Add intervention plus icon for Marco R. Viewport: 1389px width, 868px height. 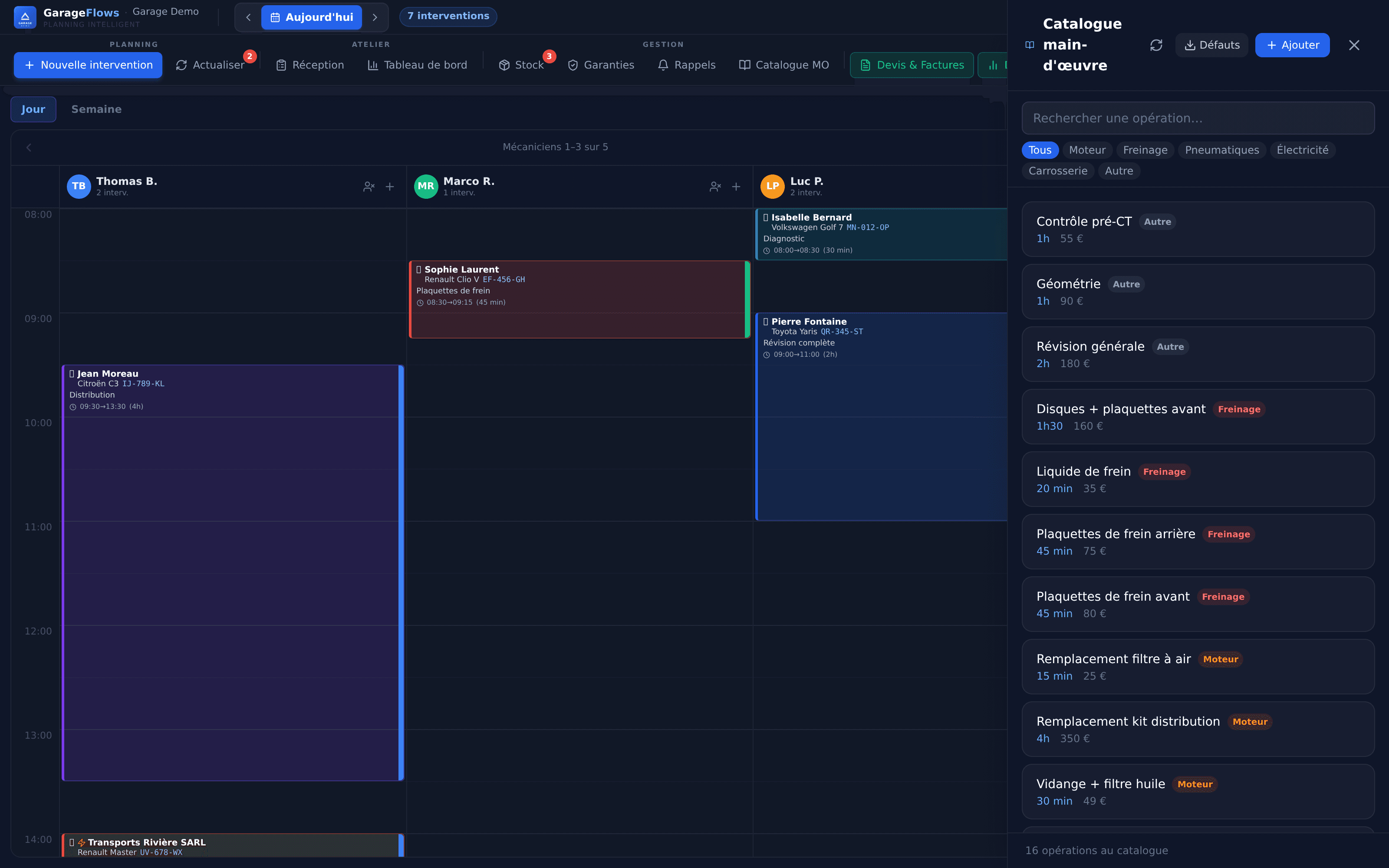click(736, 187)
